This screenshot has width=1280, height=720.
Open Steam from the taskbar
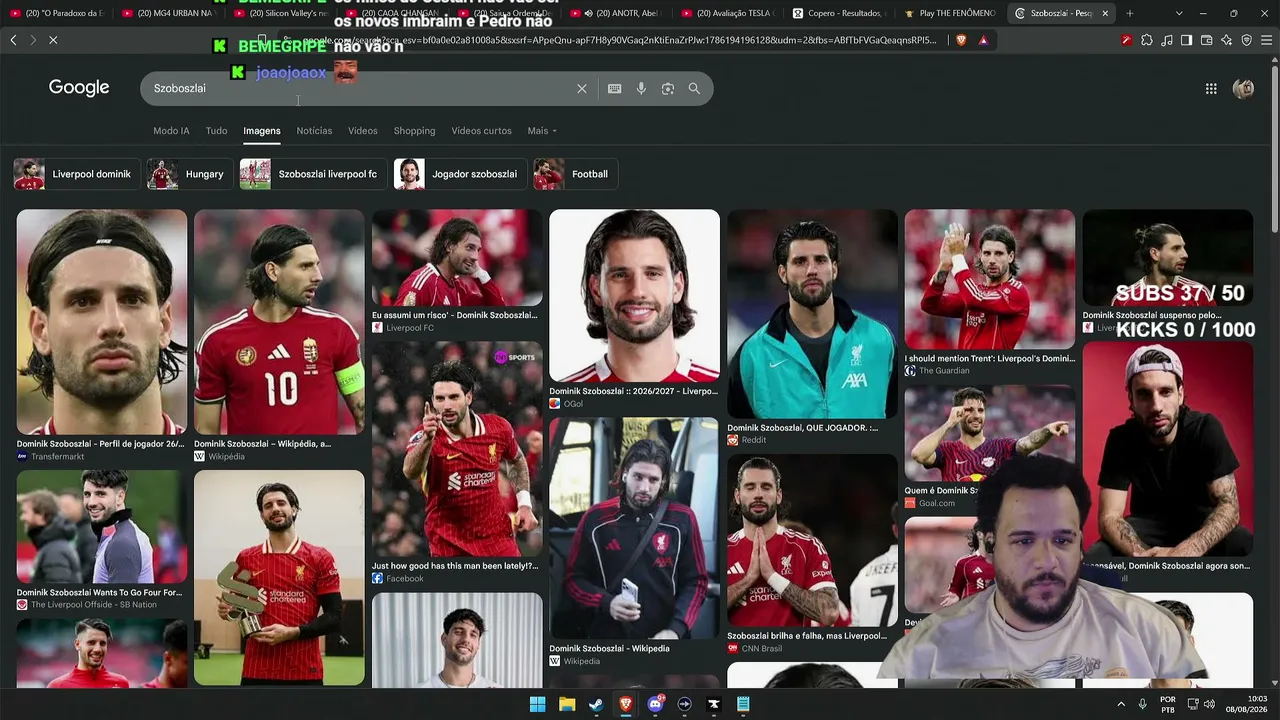tap(597, 704)
